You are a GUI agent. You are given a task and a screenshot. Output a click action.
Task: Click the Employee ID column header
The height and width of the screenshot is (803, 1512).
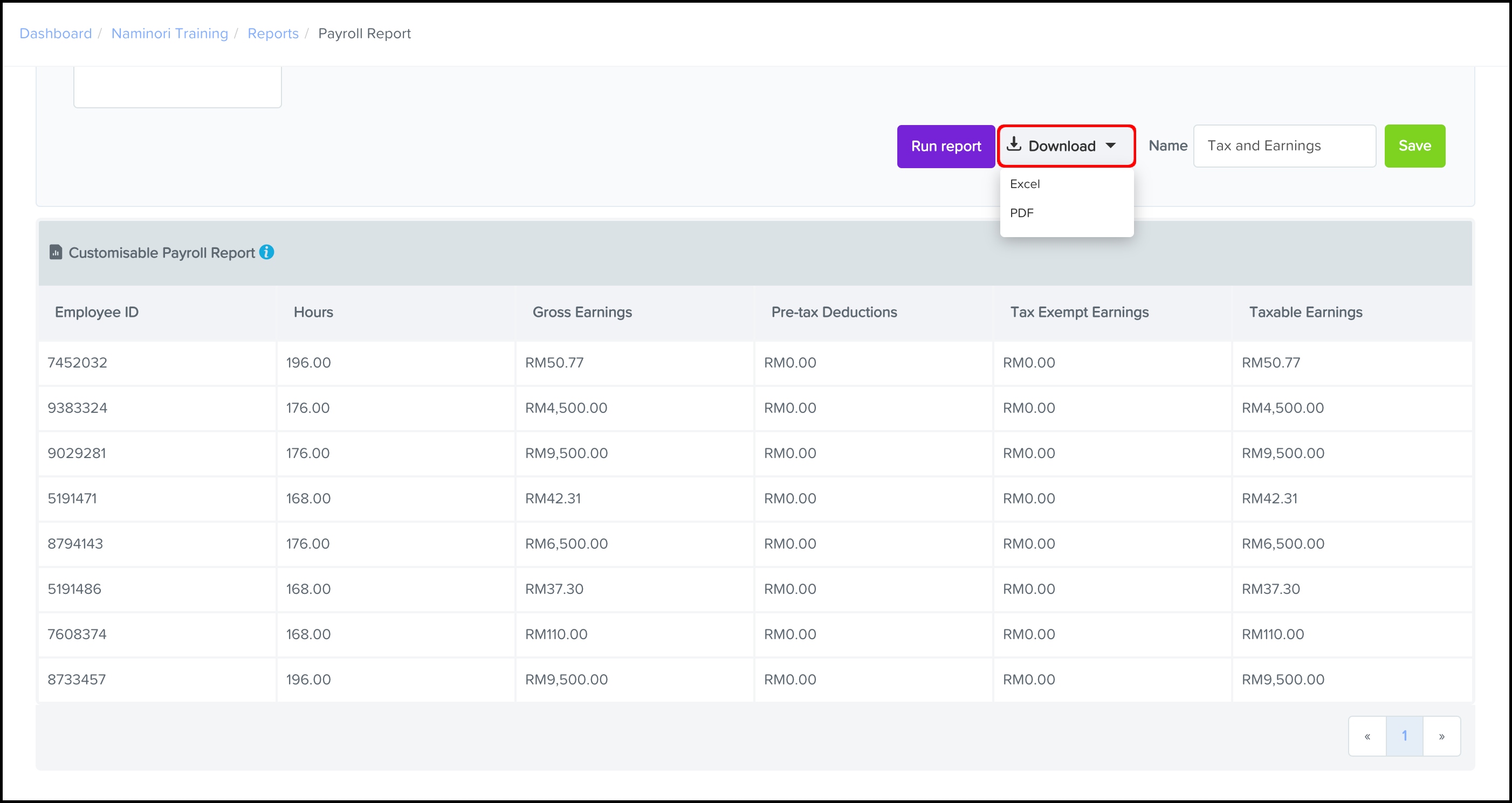point(97,312)
